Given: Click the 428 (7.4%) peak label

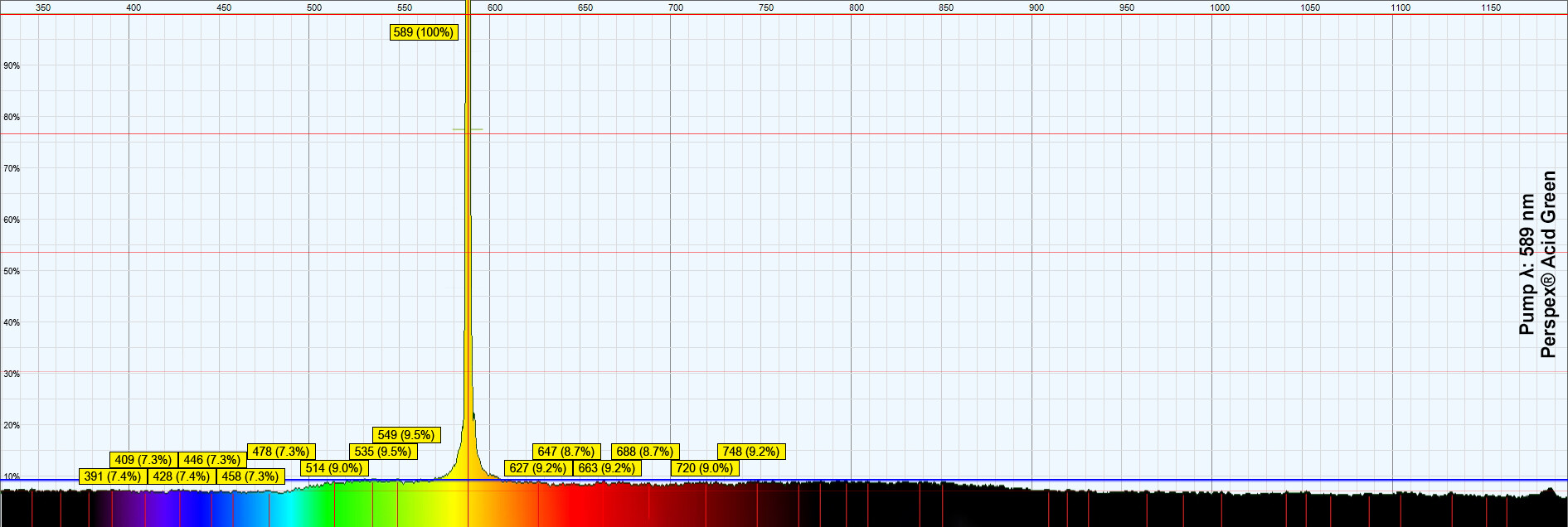Looking at the screenshot, I should coord(182,476).
